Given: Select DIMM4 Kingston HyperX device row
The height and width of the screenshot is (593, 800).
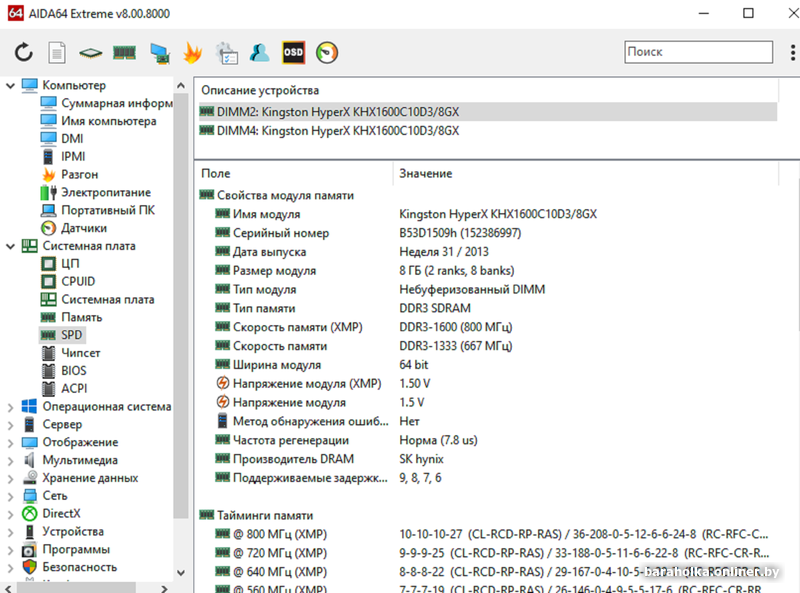Looking at the screenshot, I should click(338, 130).
